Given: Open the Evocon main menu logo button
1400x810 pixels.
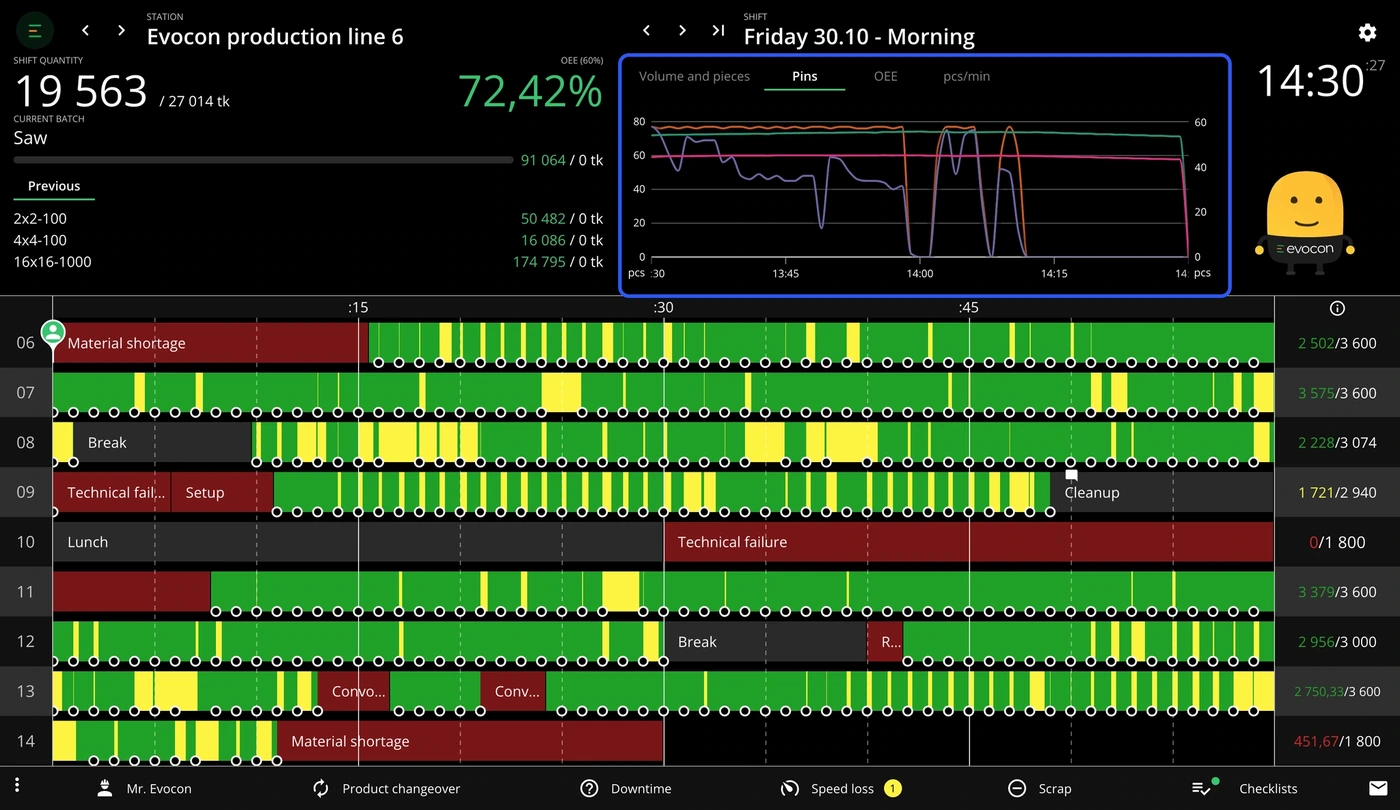Looking at the screenshot, I should pos(35,31).
